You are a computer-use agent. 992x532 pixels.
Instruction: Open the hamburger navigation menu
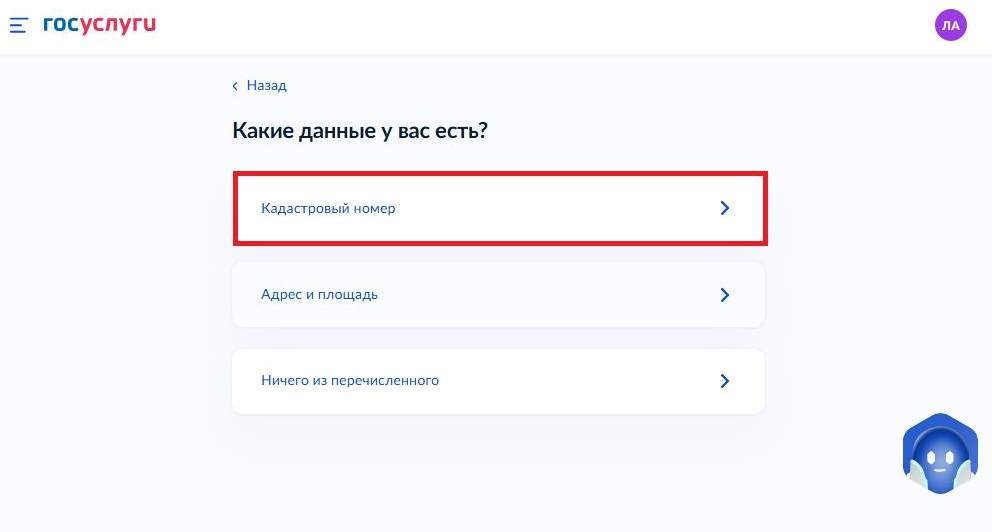click(19, 25)
